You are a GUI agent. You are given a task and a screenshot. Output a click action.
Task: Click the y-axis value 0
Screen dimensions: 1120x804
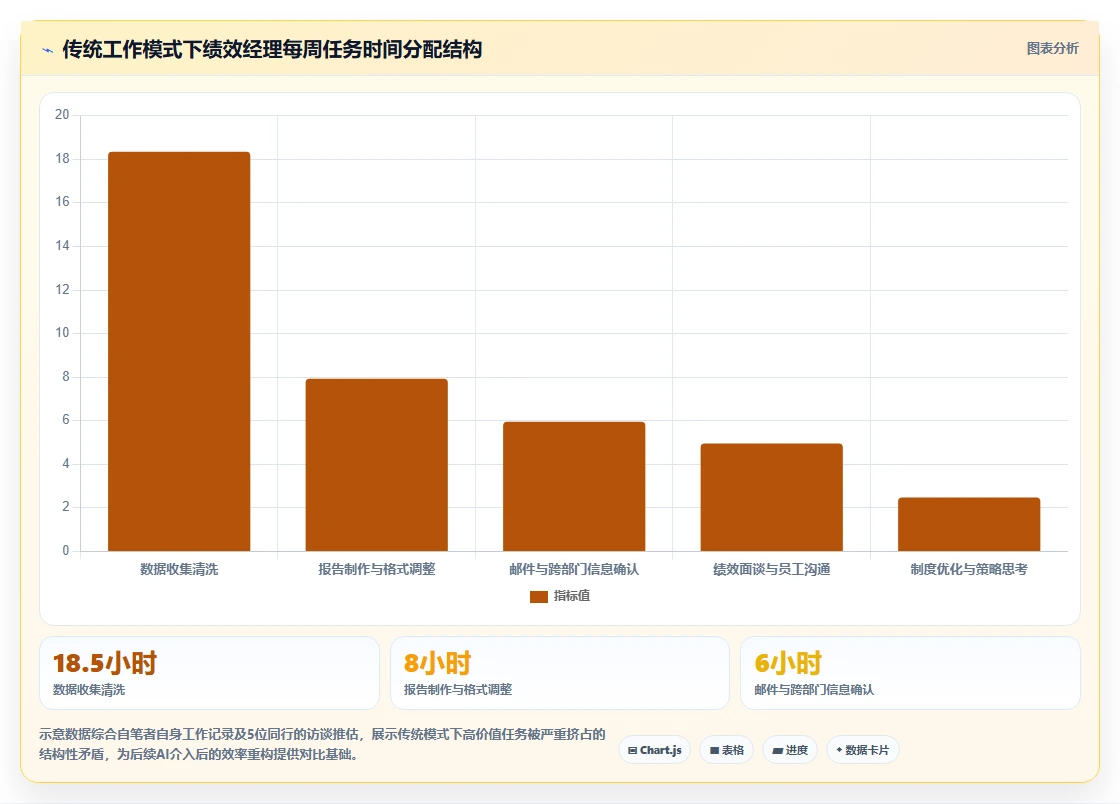pos(66,551)
